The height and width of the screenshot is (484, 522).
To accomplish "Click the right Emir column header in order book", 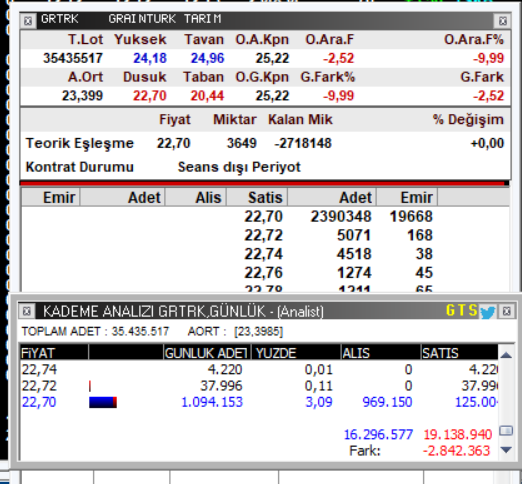I will (x=407, y=197).
